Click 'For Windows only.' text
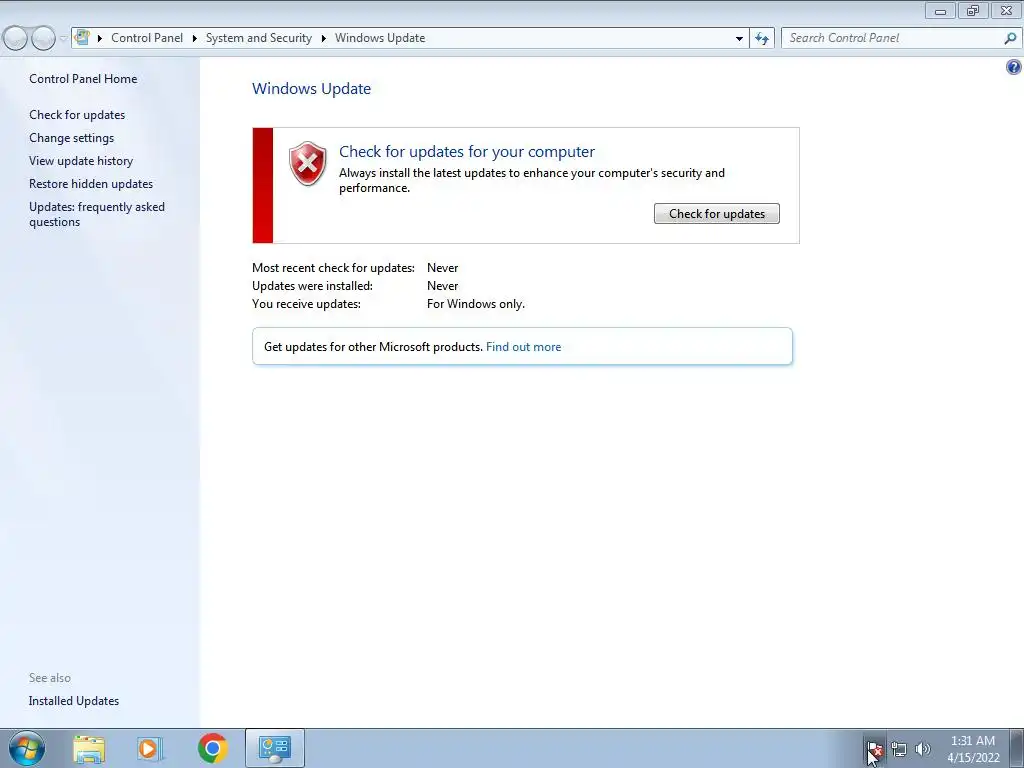Viewport: 1024px width, 768px height. (x=475, y=304)
